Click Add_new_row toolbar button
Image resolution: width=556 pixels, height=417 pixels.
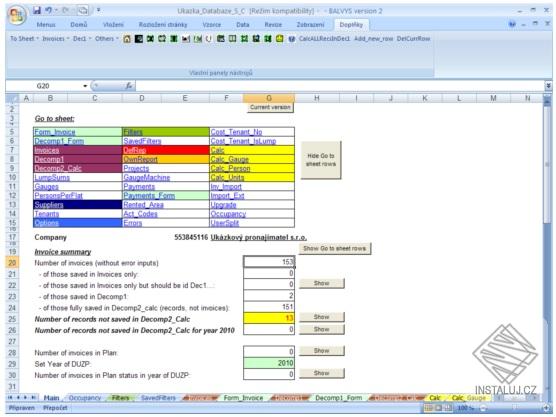pyautogui.click(x=373, y=39)
